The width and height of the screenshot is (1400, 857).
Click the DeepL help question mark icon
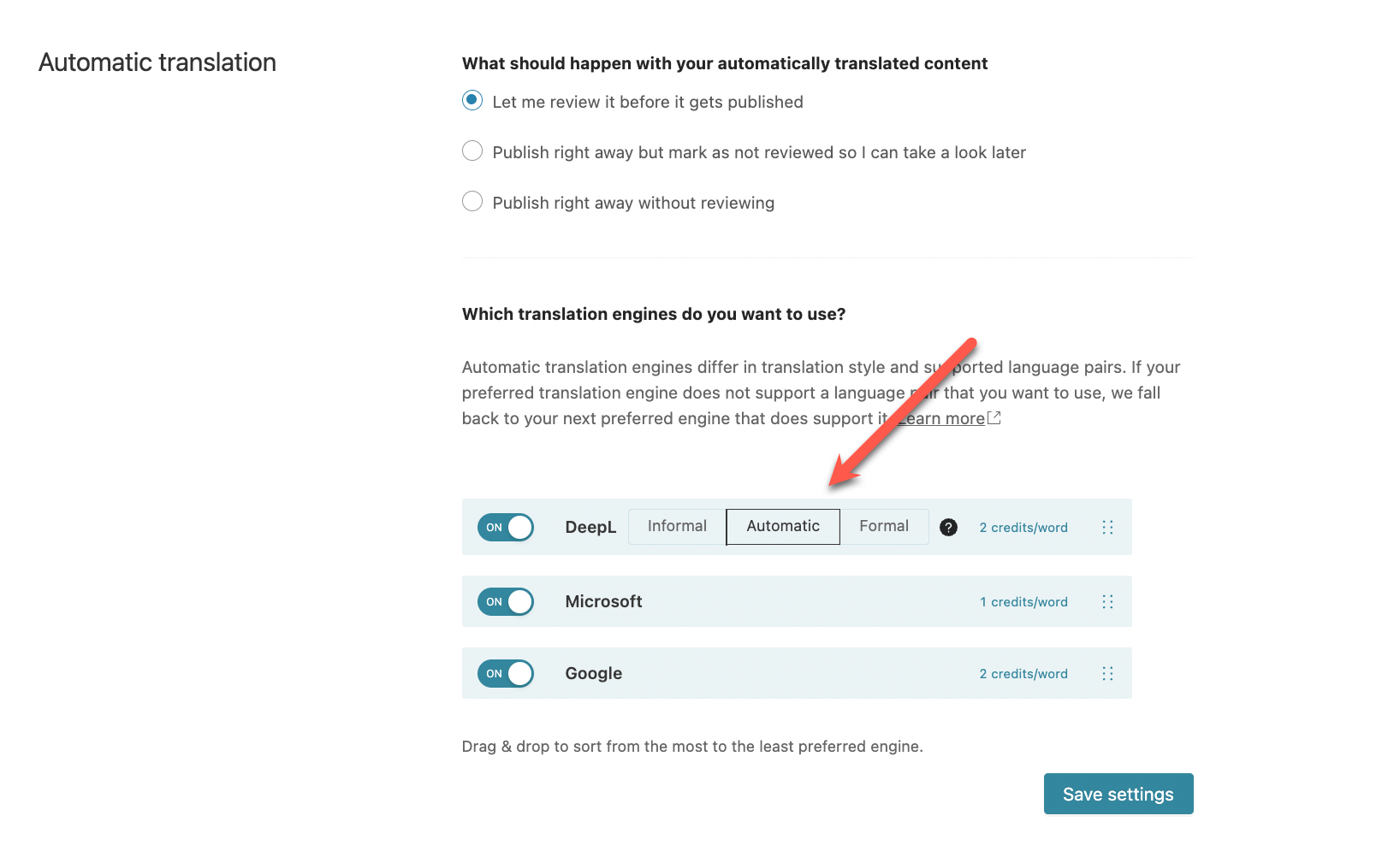[948, 528]
